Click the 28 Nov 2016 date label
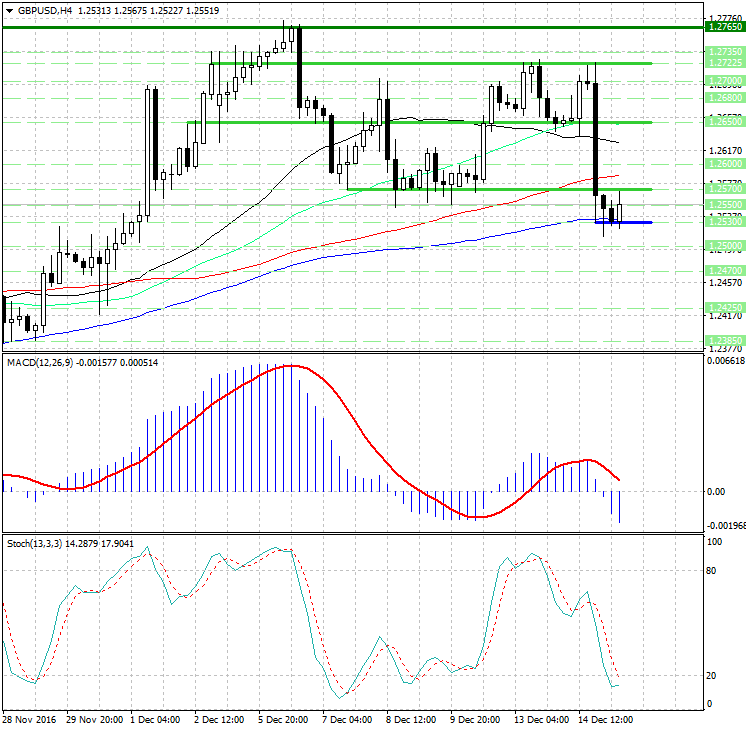 27,719
